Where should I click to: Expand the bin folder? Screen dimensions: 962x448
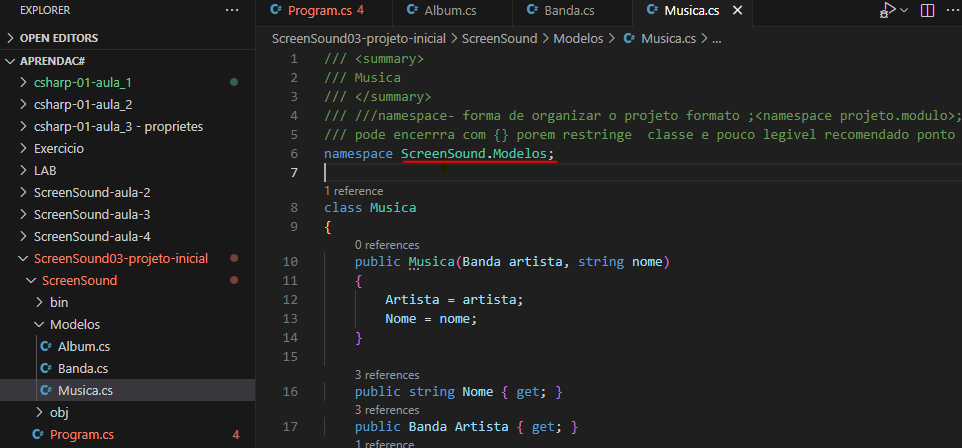pos(58,302)
